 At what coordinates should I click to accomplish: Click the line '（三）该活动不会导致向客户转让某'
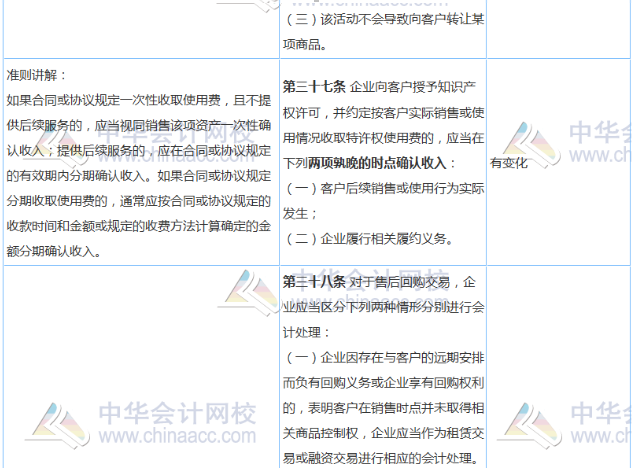[x=384, y=19]
